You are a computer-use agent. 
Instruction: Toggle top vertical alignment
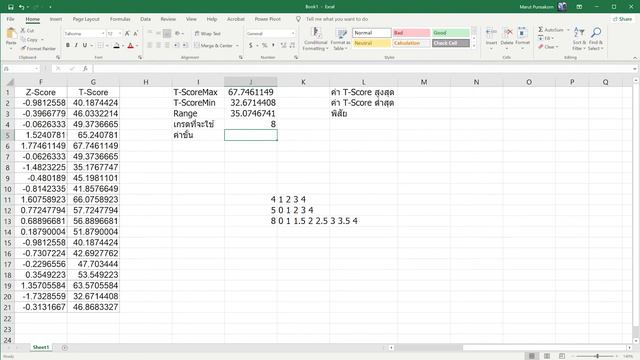[x=150, y=33]
